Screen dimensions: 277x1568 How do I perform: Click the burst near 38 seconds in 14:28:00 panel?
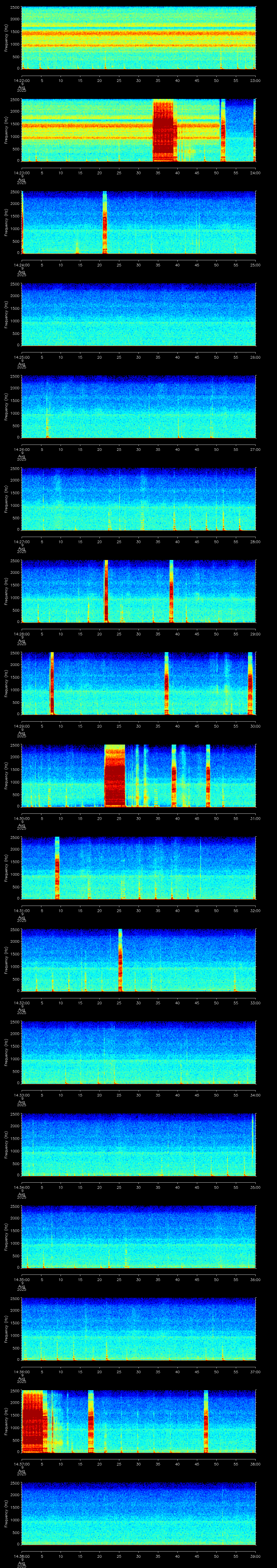[x=171, y=591]
